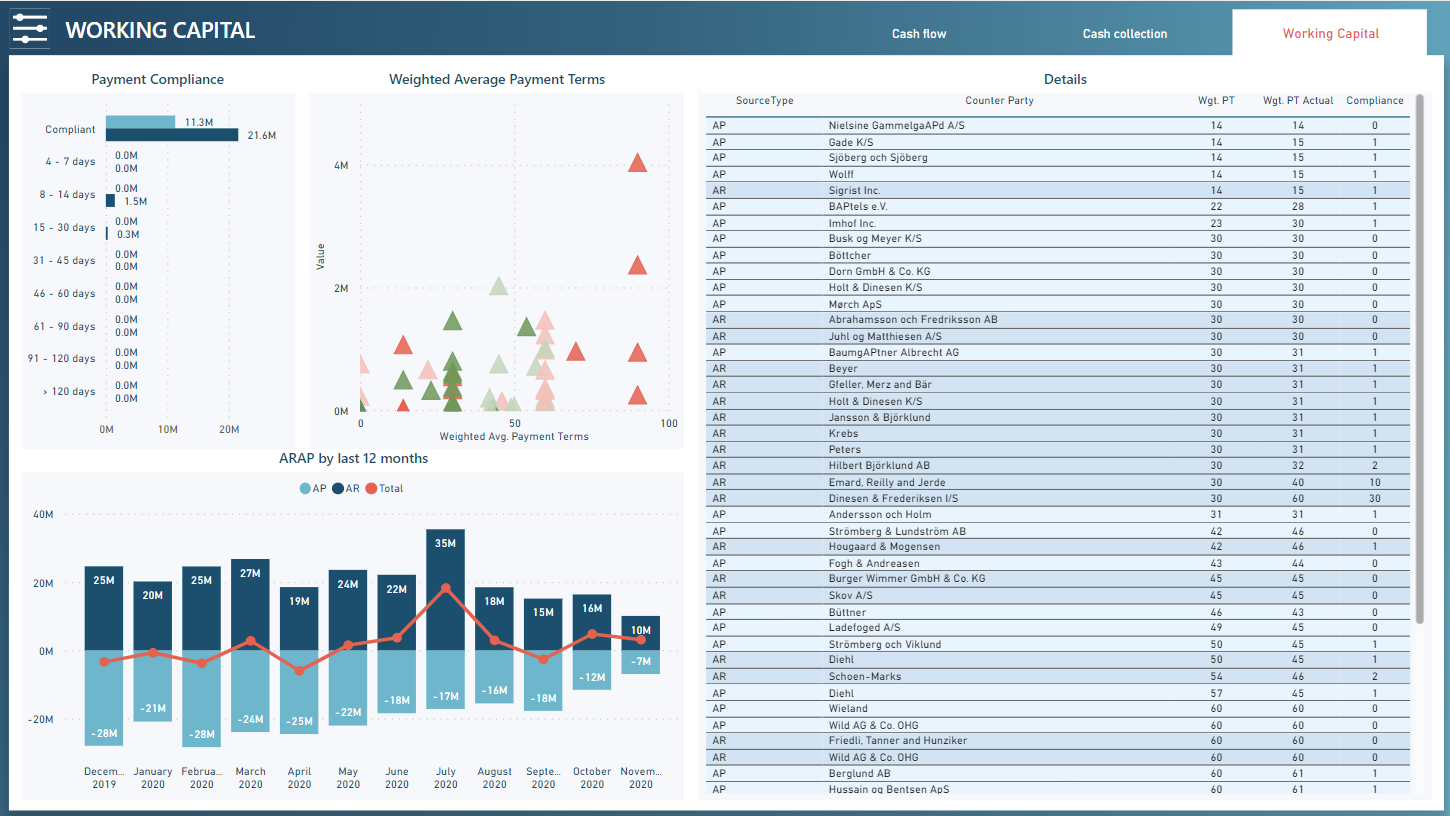Click the Details table vertical scrollbar
1450x816 pixels.
point(1417,370)
